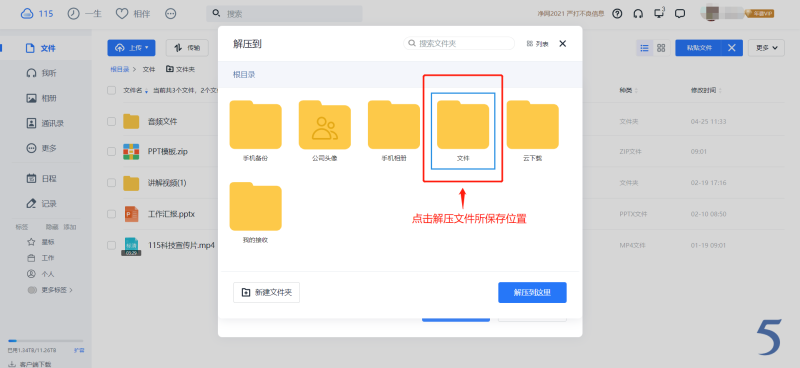Select the 手机备份 folder
Viewport: 800px width, 368px height.
255,131
